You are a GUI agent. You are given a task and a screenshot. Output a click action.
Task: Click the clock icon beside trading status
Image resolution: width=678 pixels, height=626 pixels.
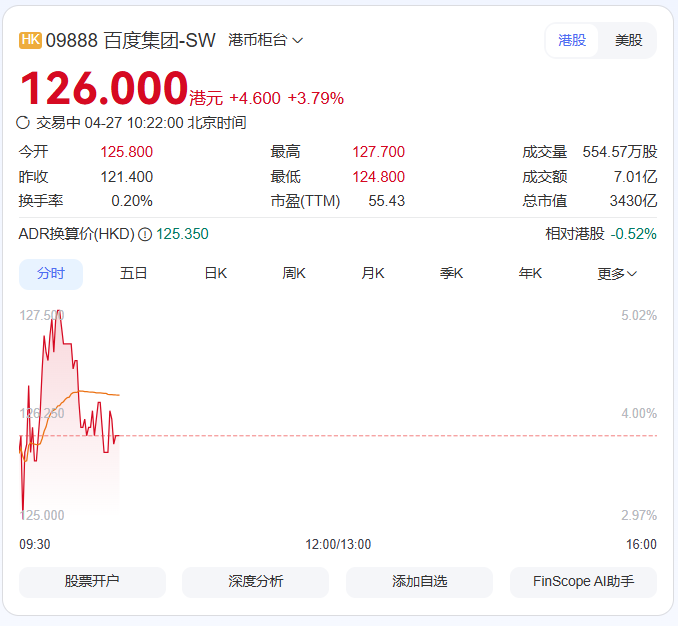[x=24, y=123]
